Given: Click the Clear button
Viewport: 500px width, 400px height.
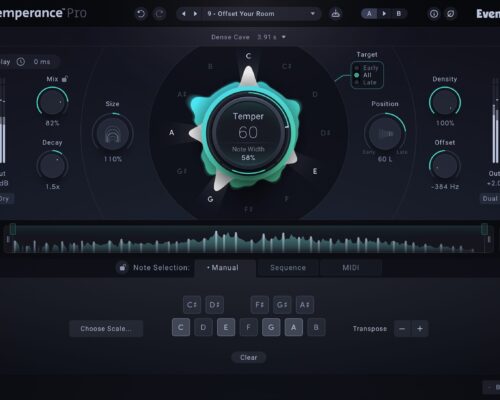Looking at the screenshot, I should tap(249, 357).
